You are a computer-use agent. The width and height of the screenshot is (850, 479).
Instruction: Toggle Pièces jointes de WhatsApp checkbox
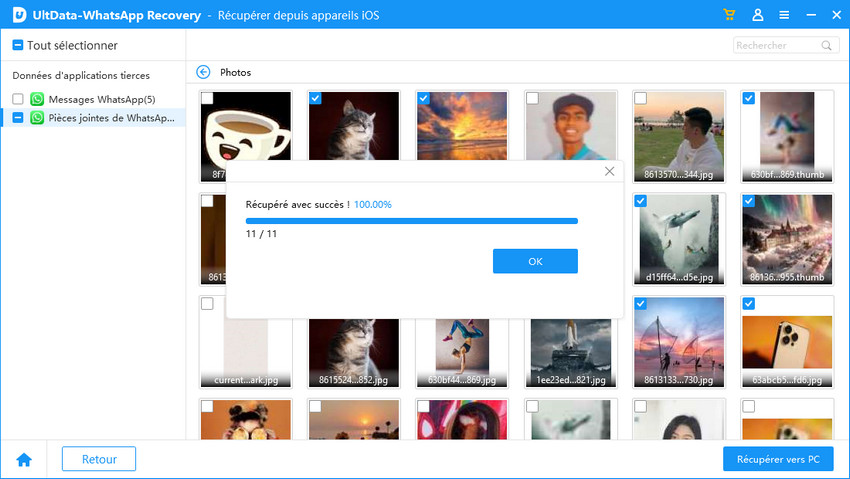click(18, 117)
